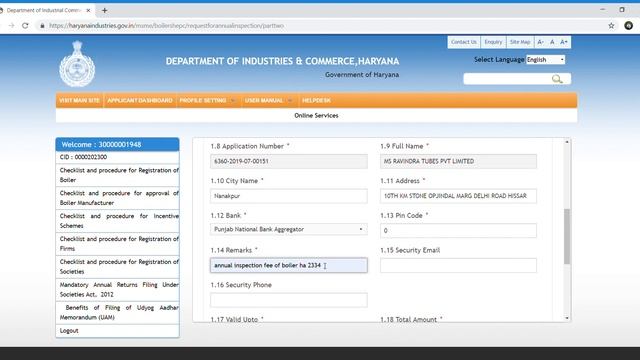The image size is (640, 360).
Task: Open Mandatory Annual Returns Filing link
Action: tap(118, 289)
